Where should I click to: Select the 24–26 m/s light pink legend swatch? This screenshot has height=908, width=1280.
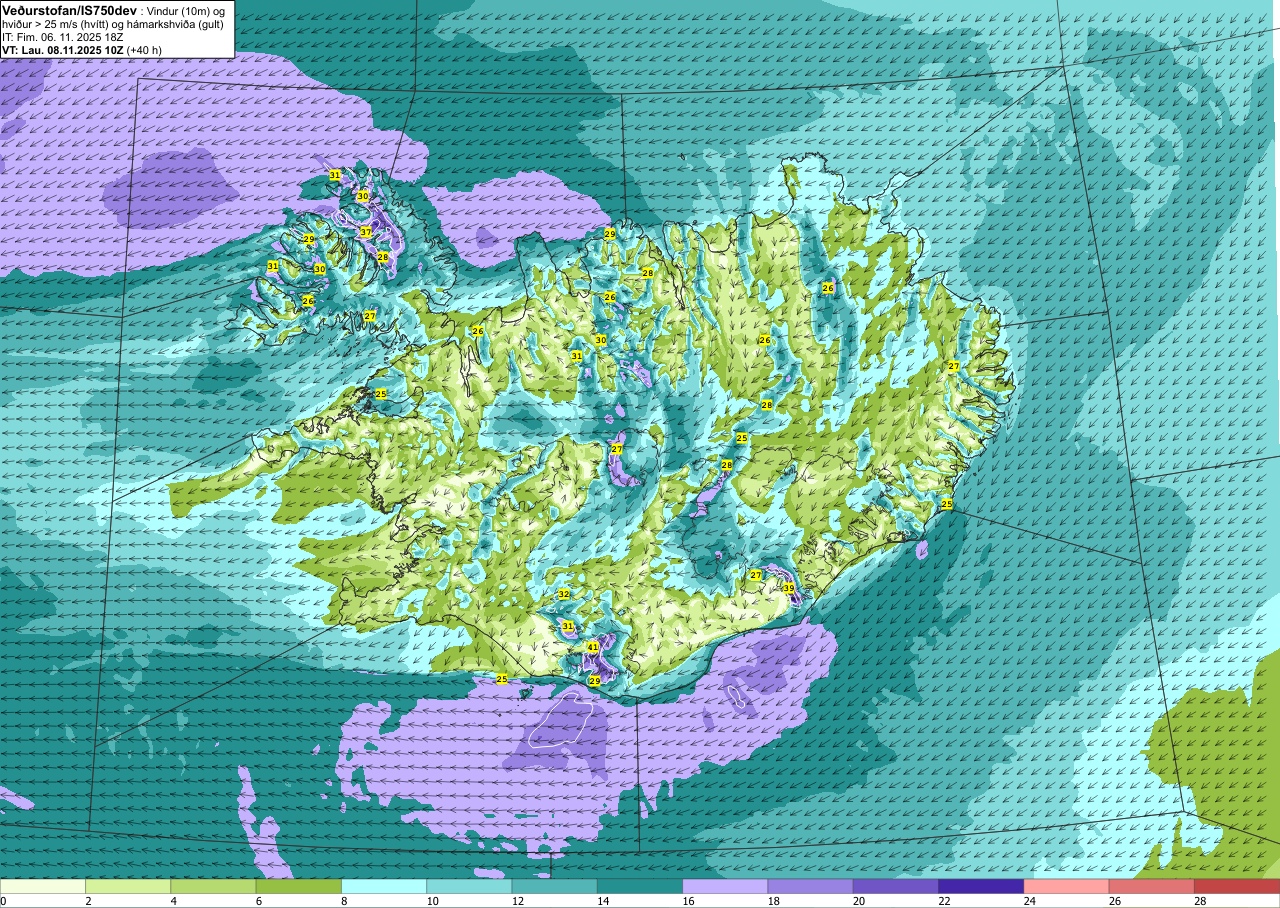1066,886
